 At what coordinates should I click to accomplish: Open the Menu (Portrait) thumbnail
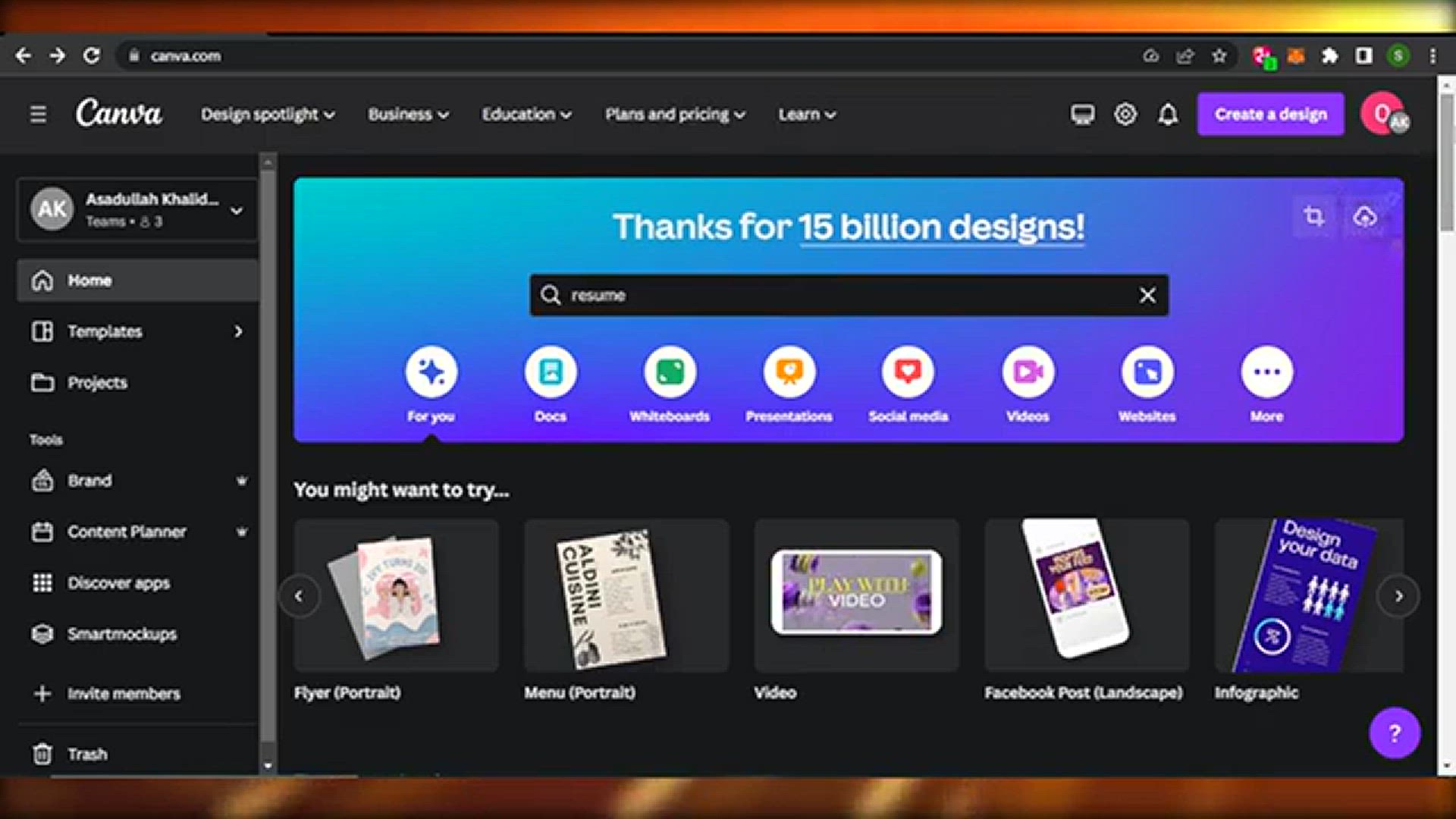626,595
